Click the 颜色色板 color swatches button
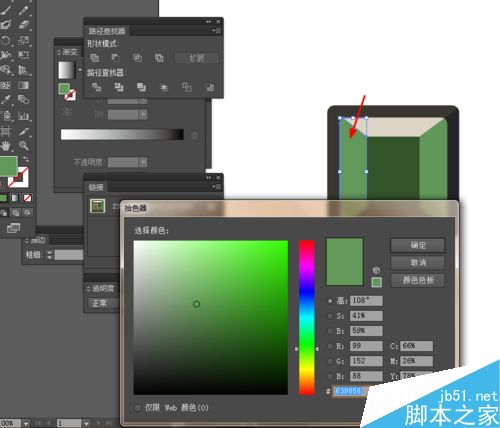This screenshot has width=500, height=428. [418, 280]
